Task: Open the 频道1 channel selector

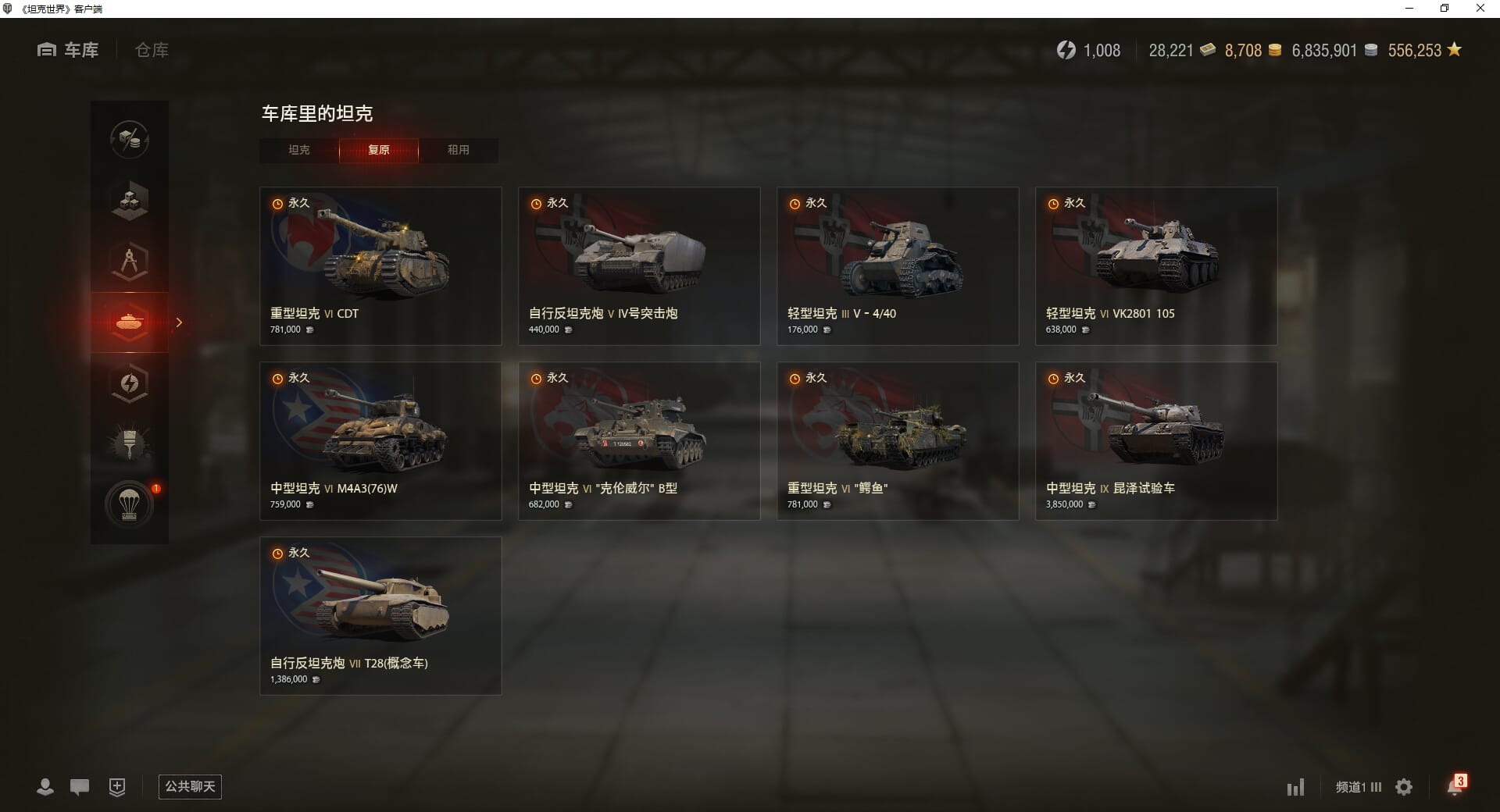Action: point(1359,787)
